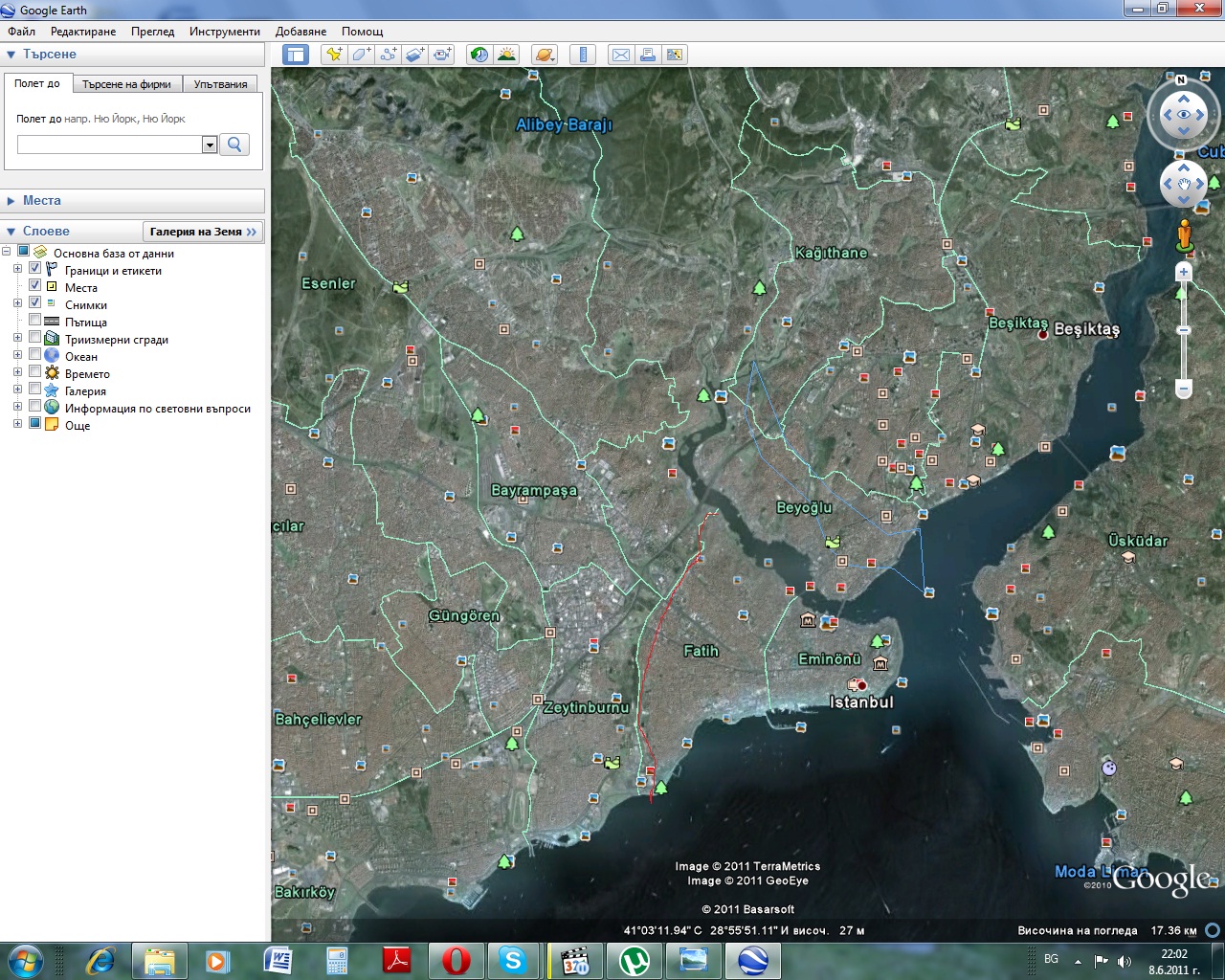Viewport: 1225px width, 980px height.
Task: Click the volume icon in system tray
Action: (x=1124, y=960)
